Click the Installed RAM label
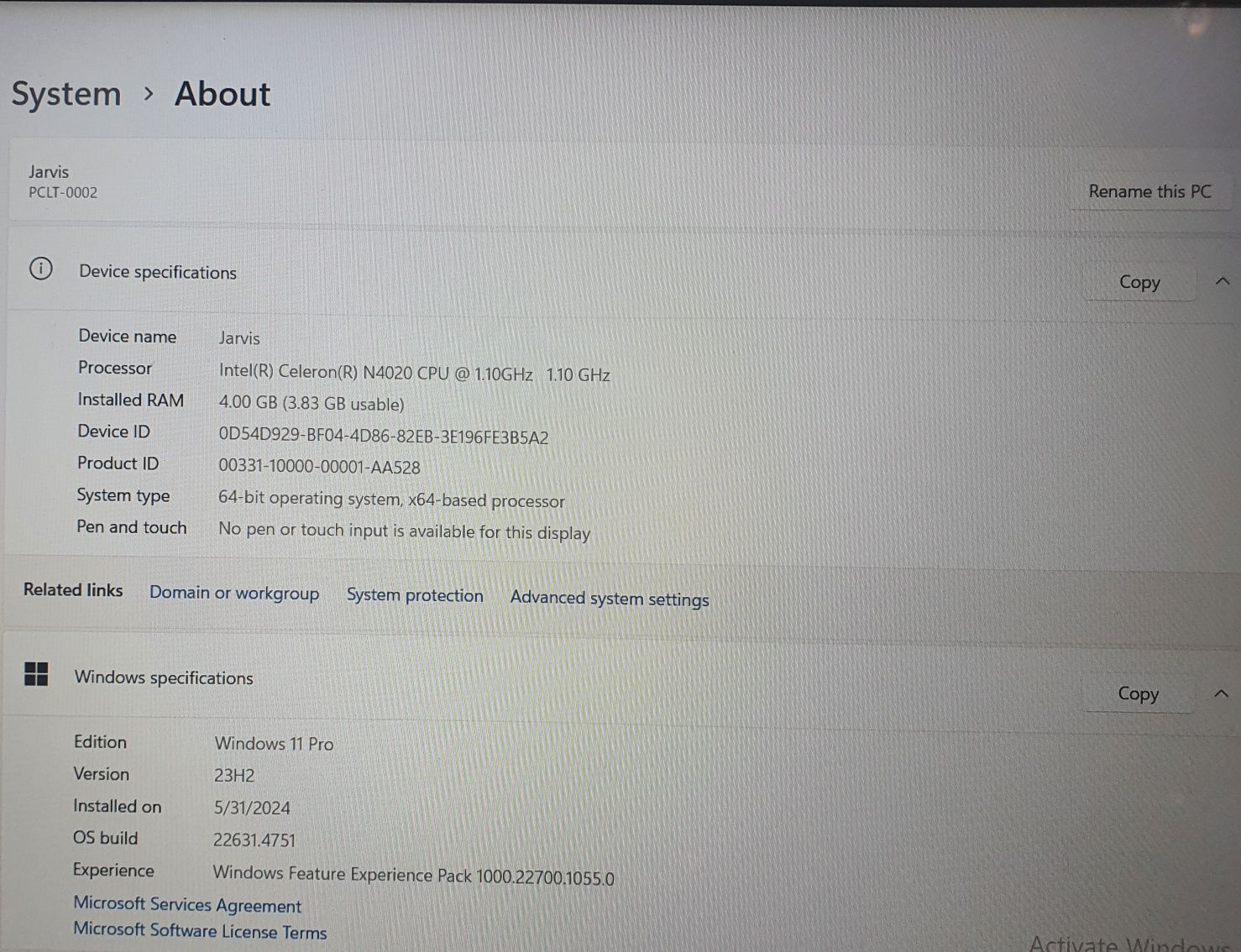1241x952 pixels. [131, 400]
